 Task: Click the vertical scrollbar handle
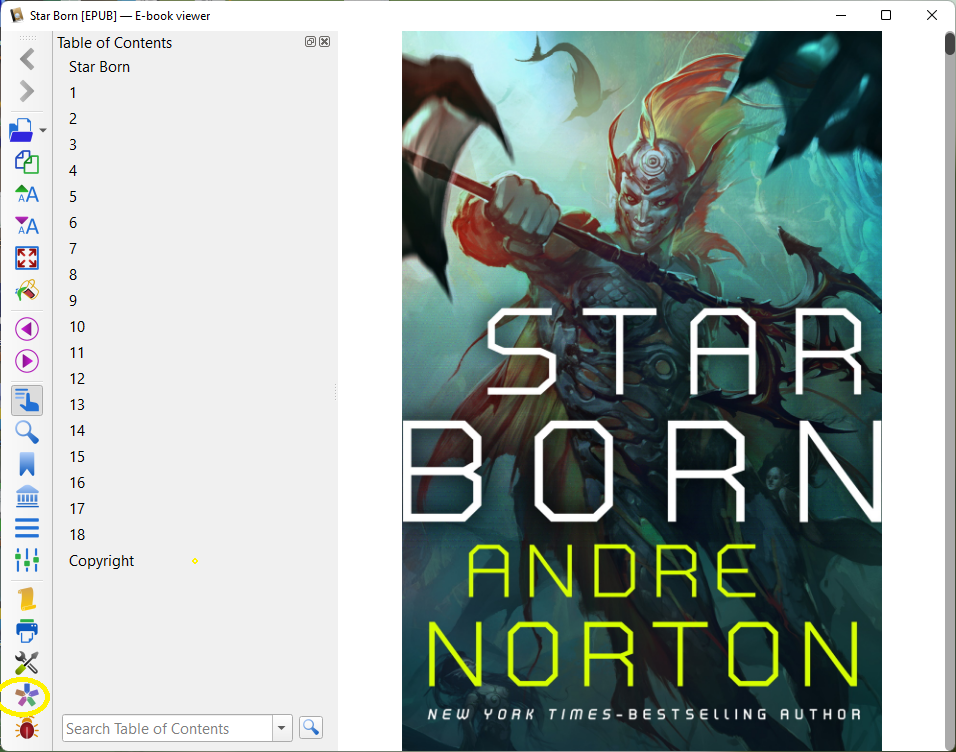point(950,44)
